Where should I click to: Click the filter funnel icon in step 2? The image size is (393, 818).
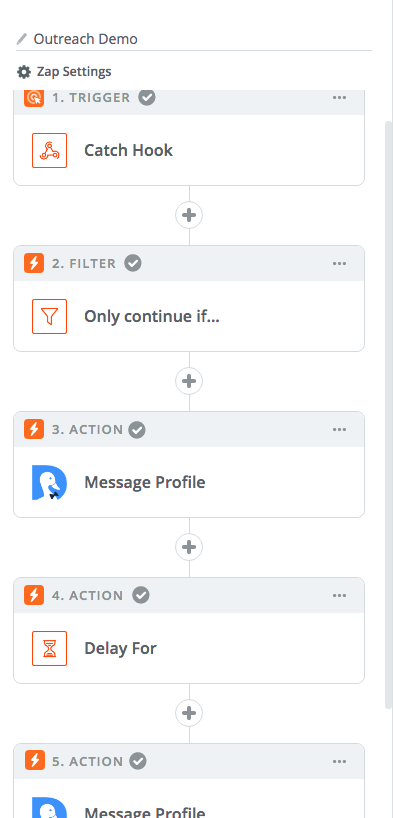point(50,316)
